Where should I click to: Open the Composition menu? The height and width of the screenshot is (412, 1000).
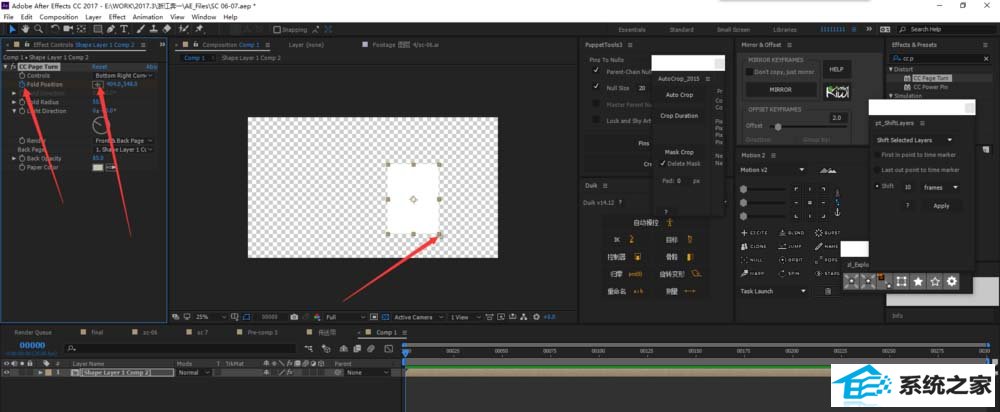click(58, 17)
